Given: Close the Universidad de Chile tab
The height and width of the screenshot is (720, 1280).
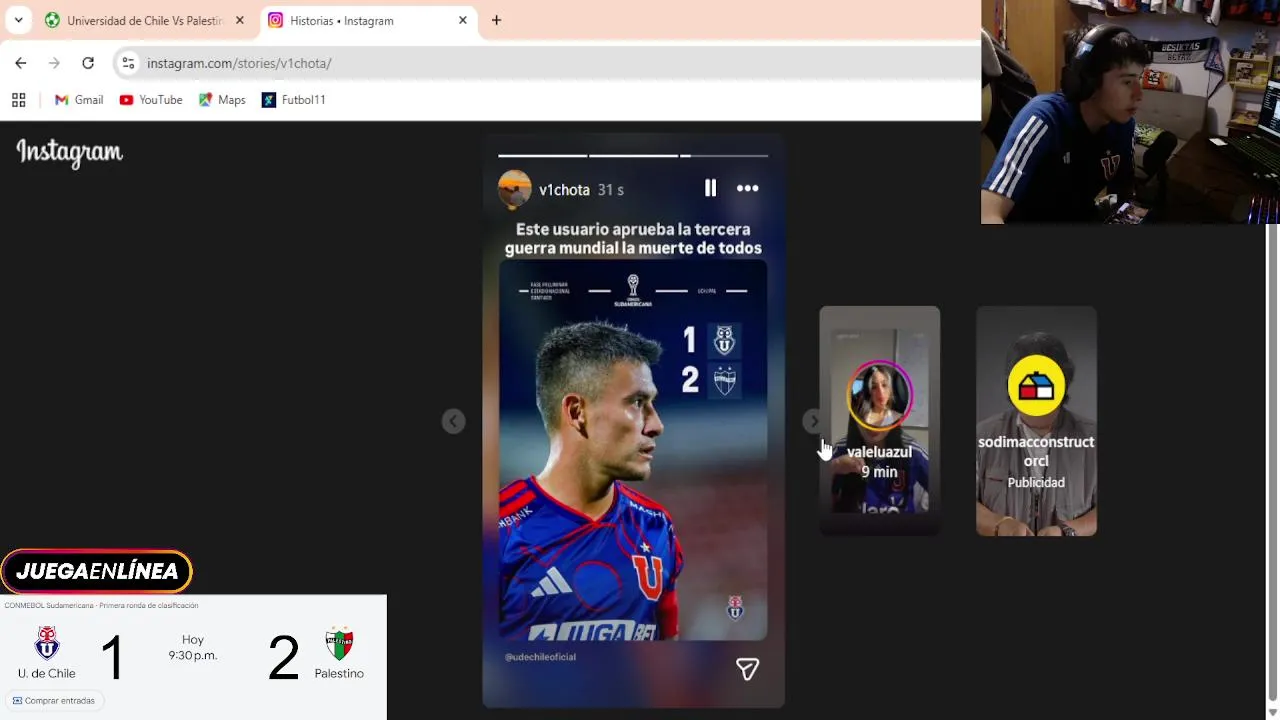Looking at the screenshot, I should pyautogui.click(x=240, y=20).
